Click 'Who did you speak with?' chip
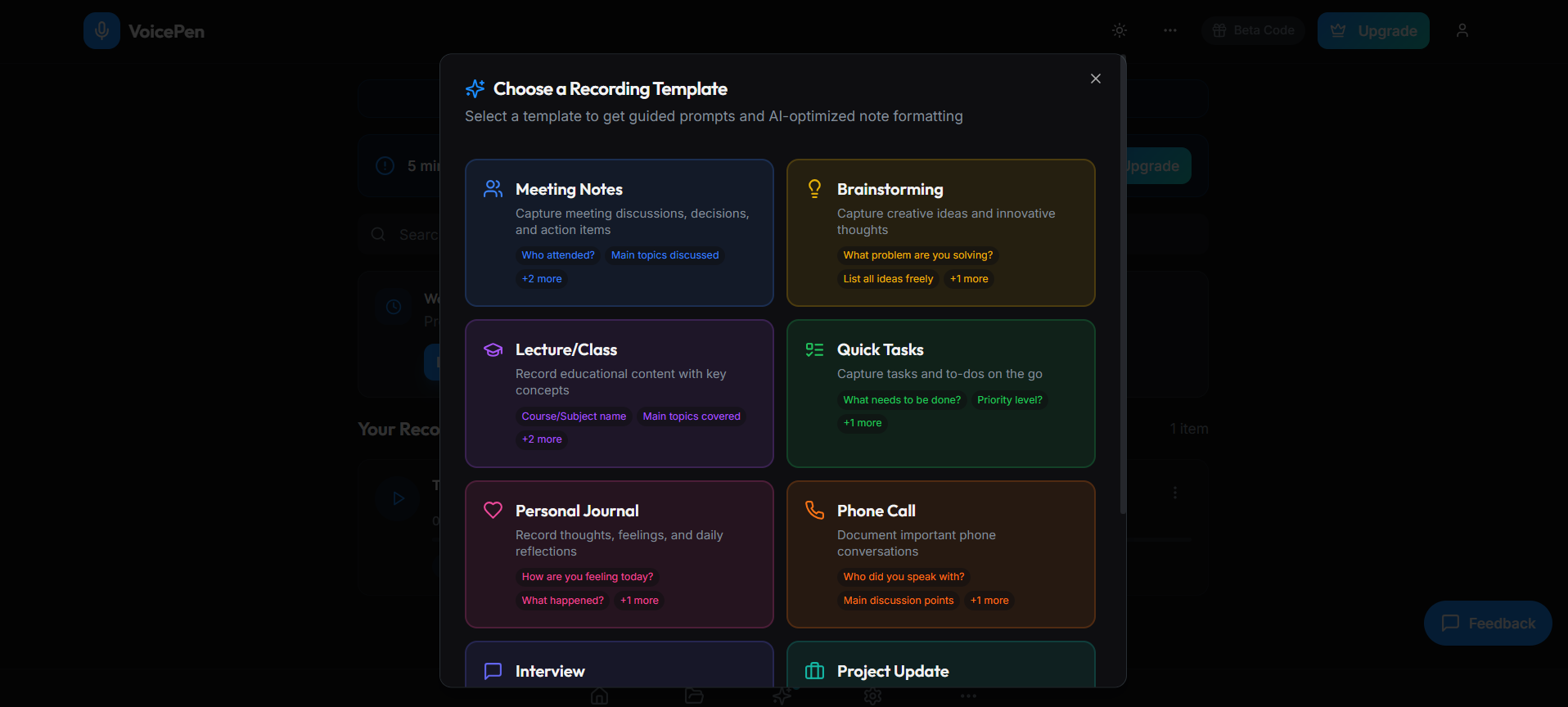This screenshot has height=707, width=1568. (903, 577)
